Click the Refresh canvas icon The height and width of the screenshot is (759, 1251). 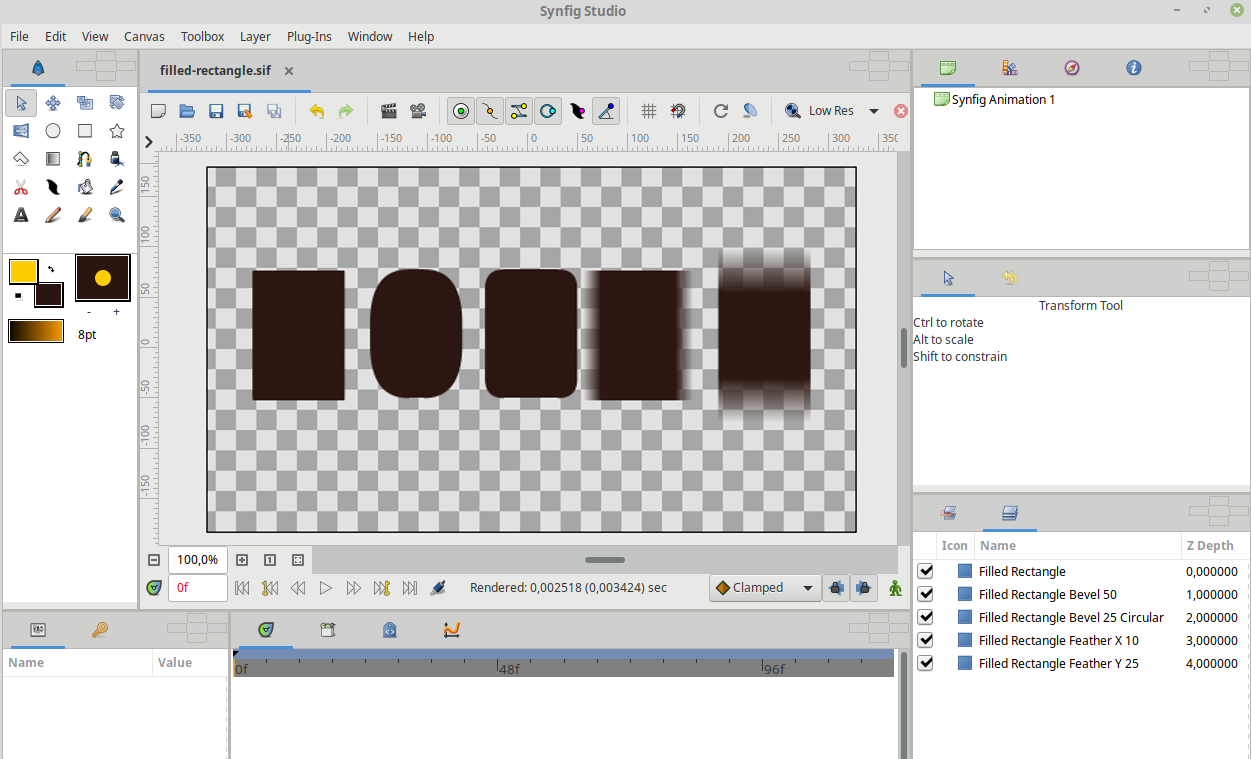point(720,111)
